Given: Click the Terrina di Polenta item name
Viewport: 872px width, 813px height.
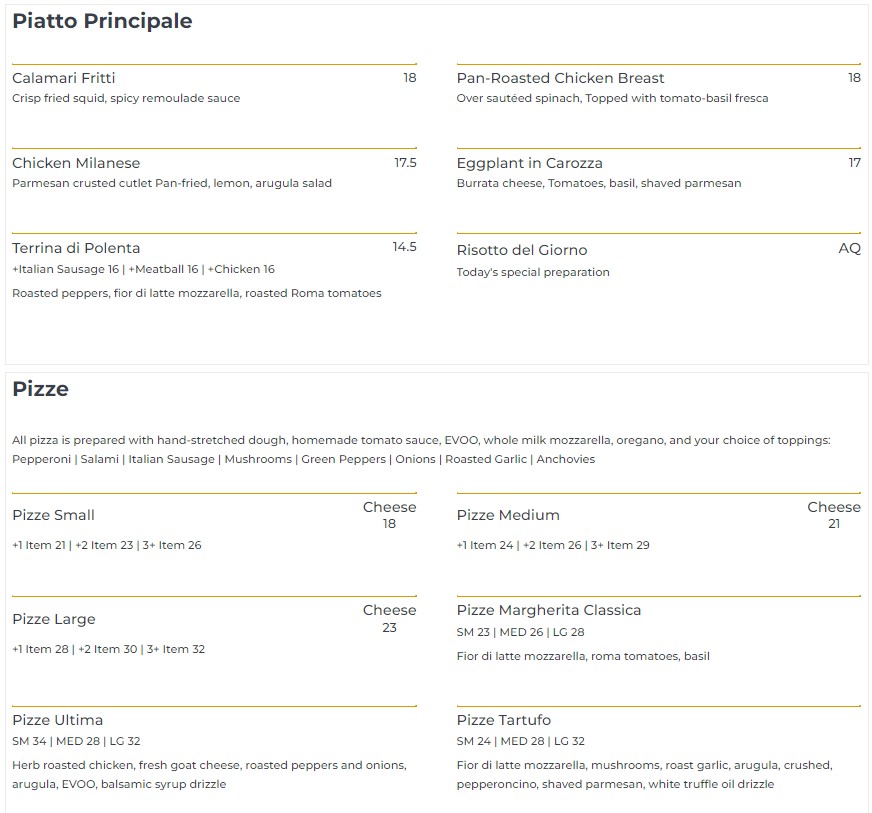Looking at the screenshot, I should point(76,248).
